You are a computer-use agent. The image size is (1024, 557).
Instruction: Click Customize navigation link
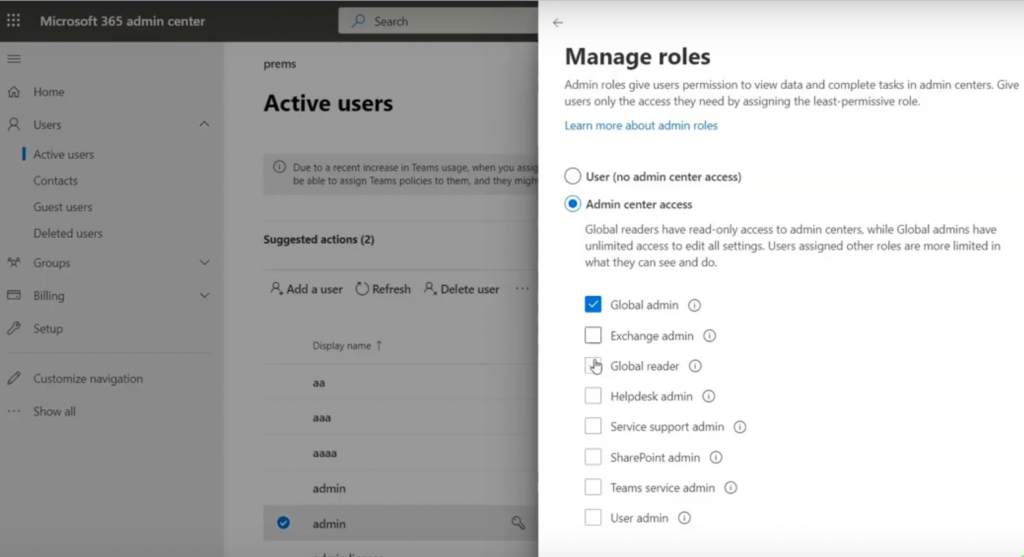[x=88, y=379]
